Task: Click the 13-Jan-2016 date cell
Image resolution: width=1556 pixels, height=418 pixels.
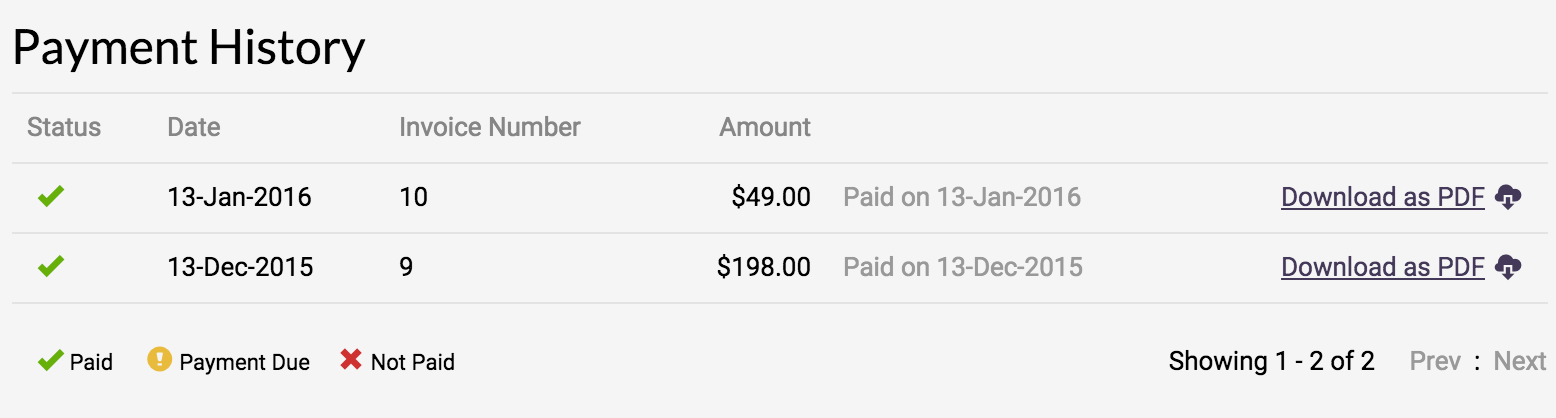Action: click(x=239, y=197)
